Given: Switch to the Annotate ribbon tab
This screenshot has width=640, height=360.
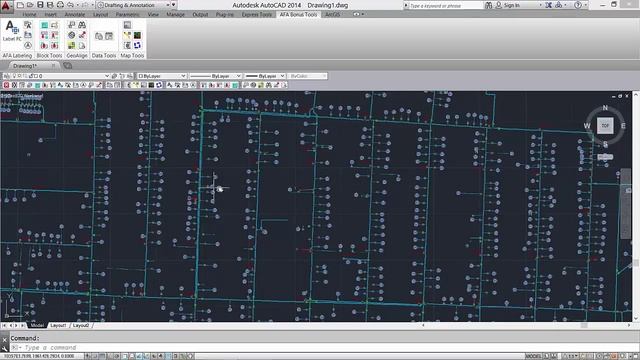Looking at the screenshot, I should point(75,14).
